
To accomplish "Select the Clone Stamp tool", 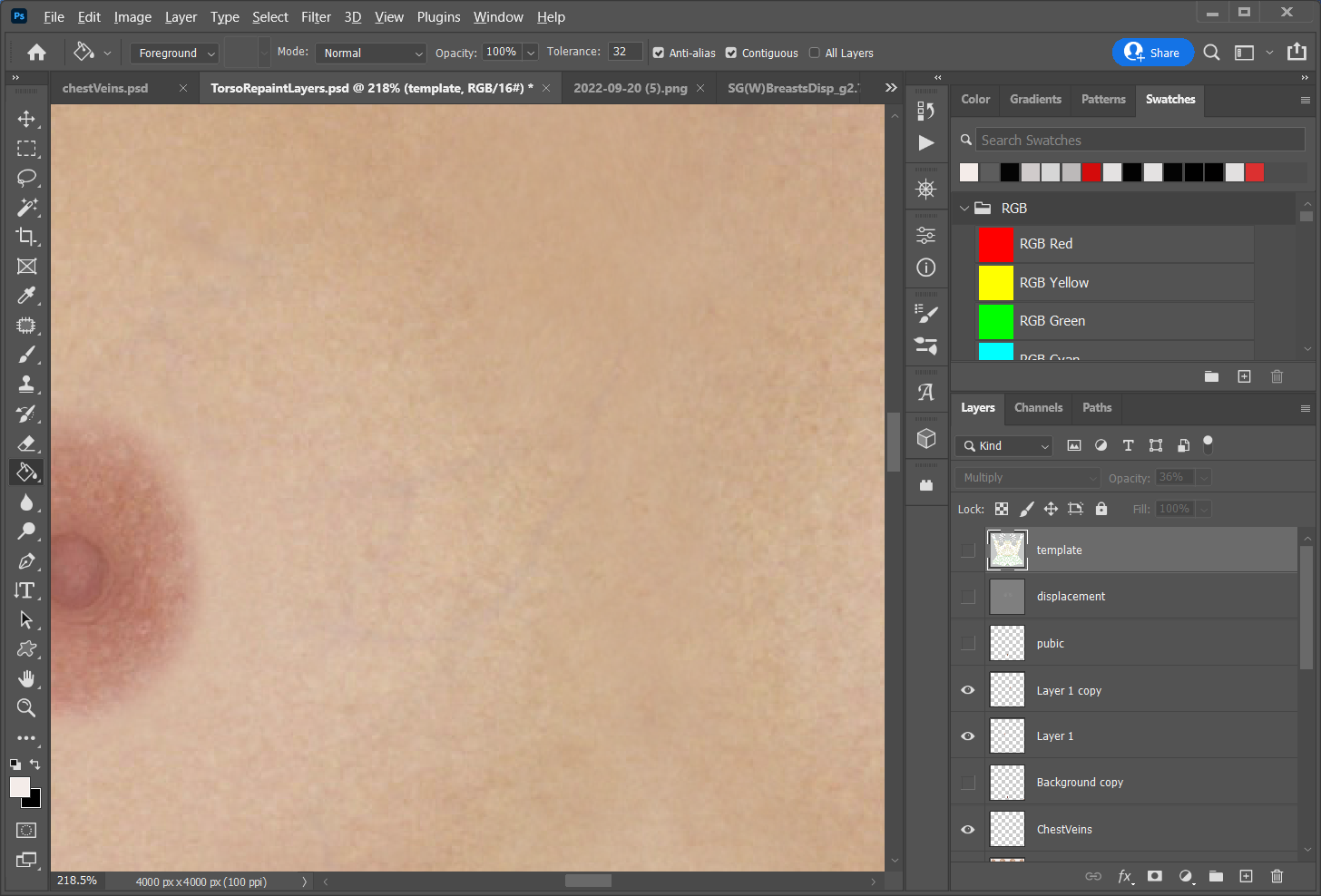I will point(26,384).
